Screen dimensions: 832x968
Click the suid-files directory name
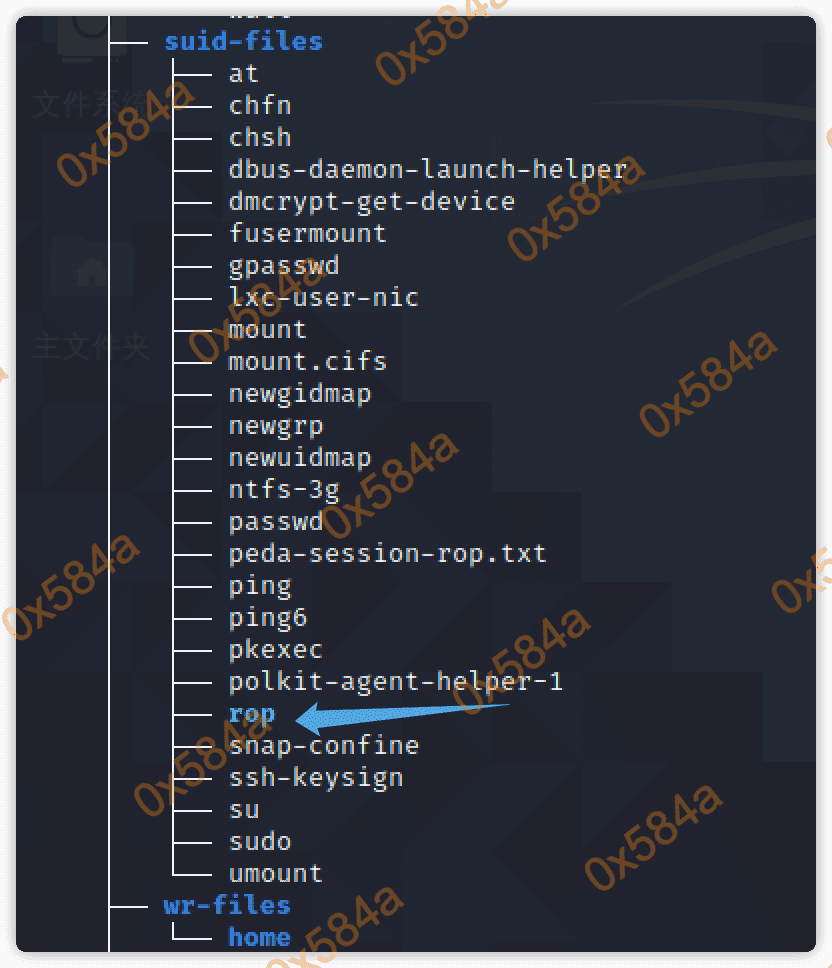coord(243,42)
